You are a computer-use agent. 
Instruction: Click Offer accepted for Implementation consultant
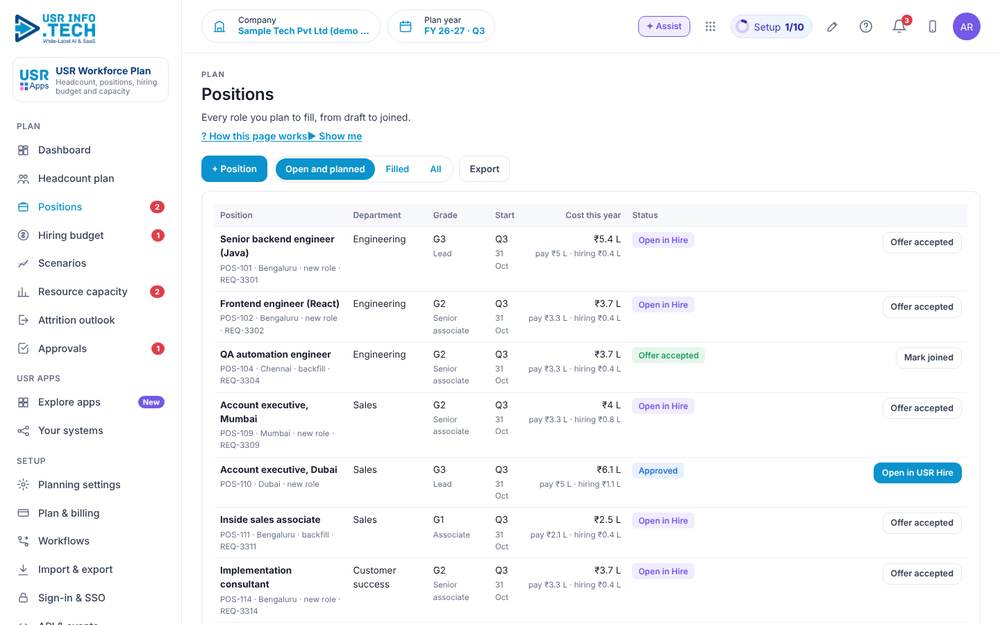tap(922, 573)
